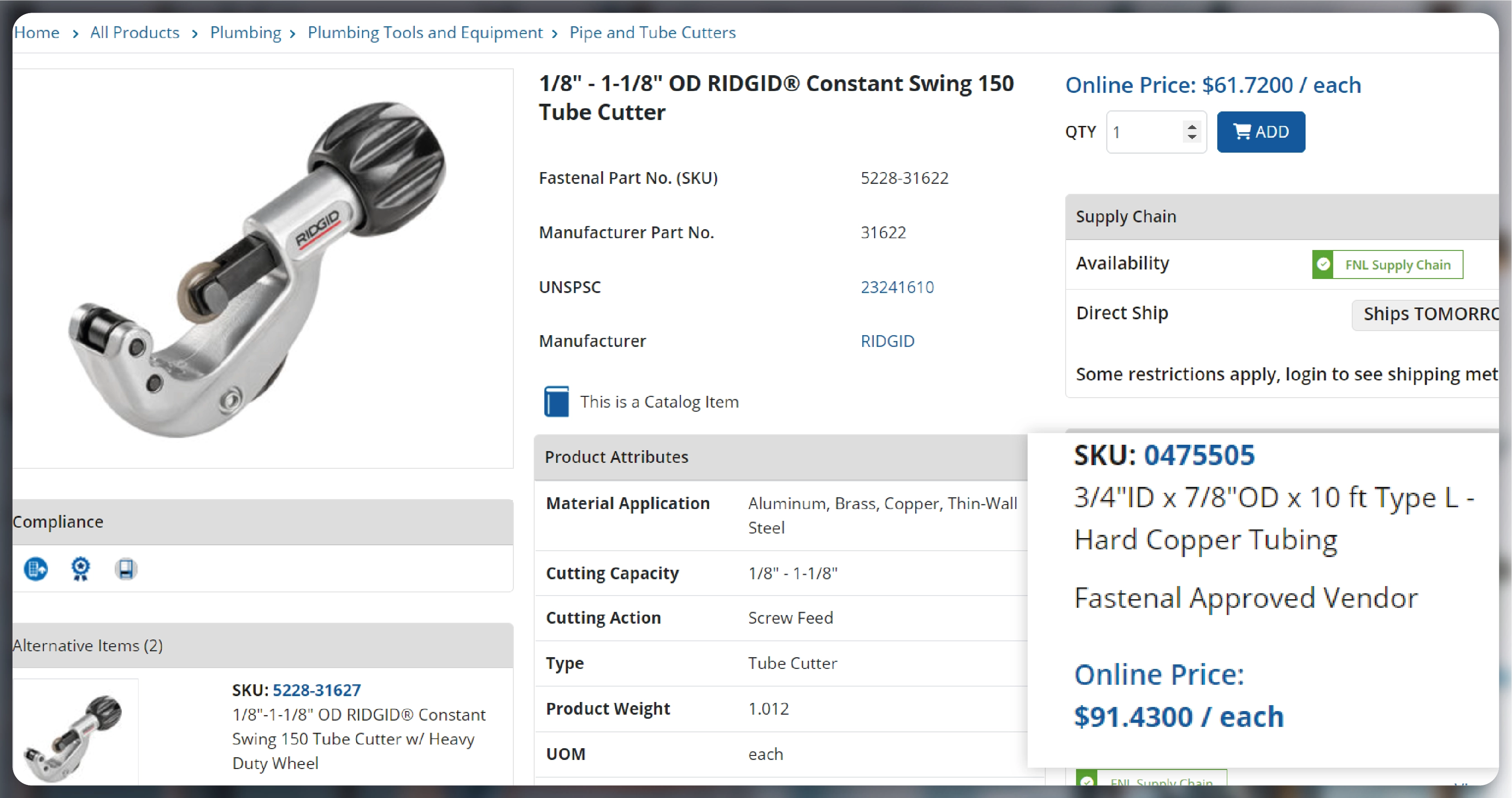
Task: Click the product weight value '1.012'
Action: pyautogui.click(x=768, y=709)
